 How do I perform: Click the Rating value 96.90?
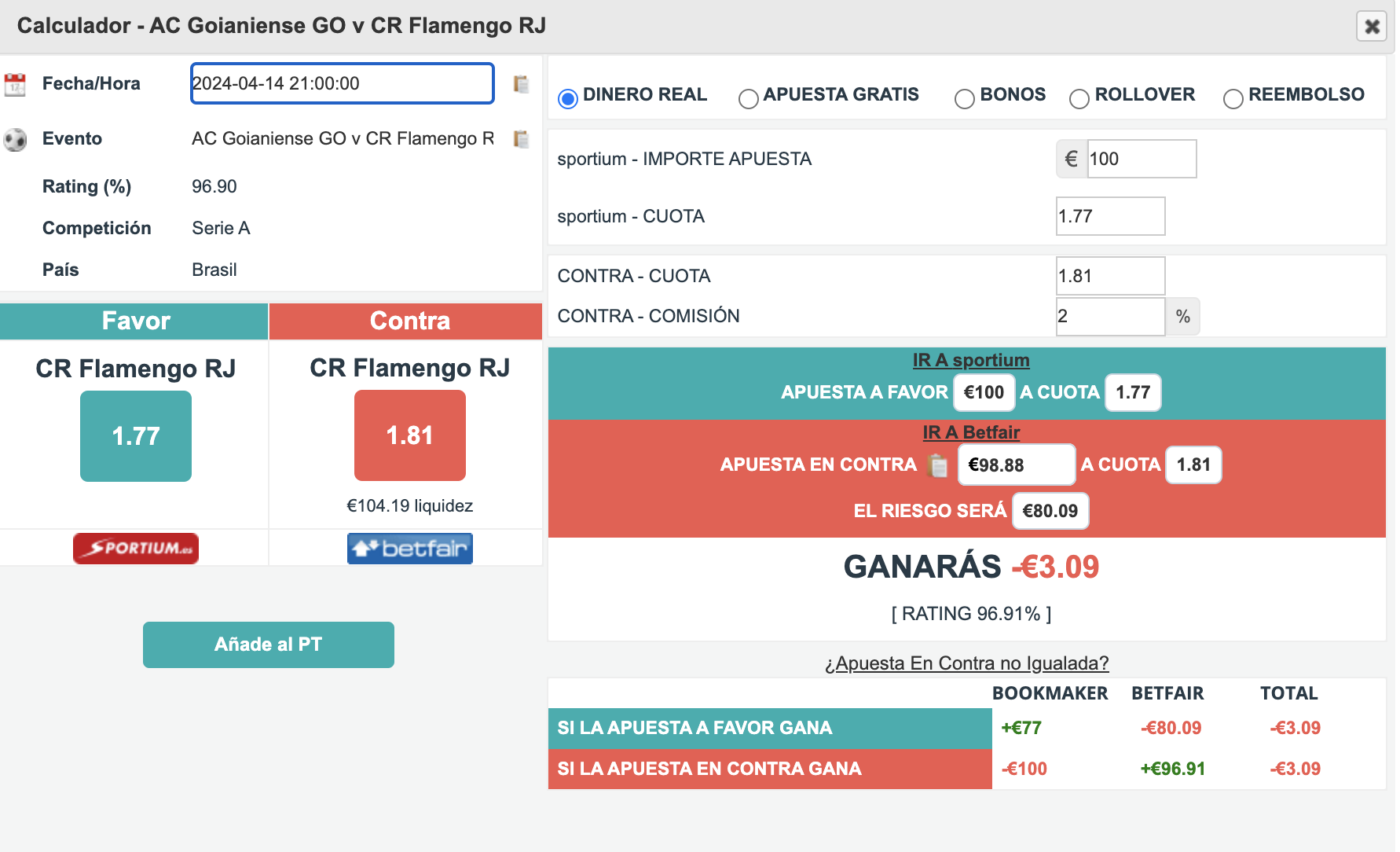(x=214, y=187)
